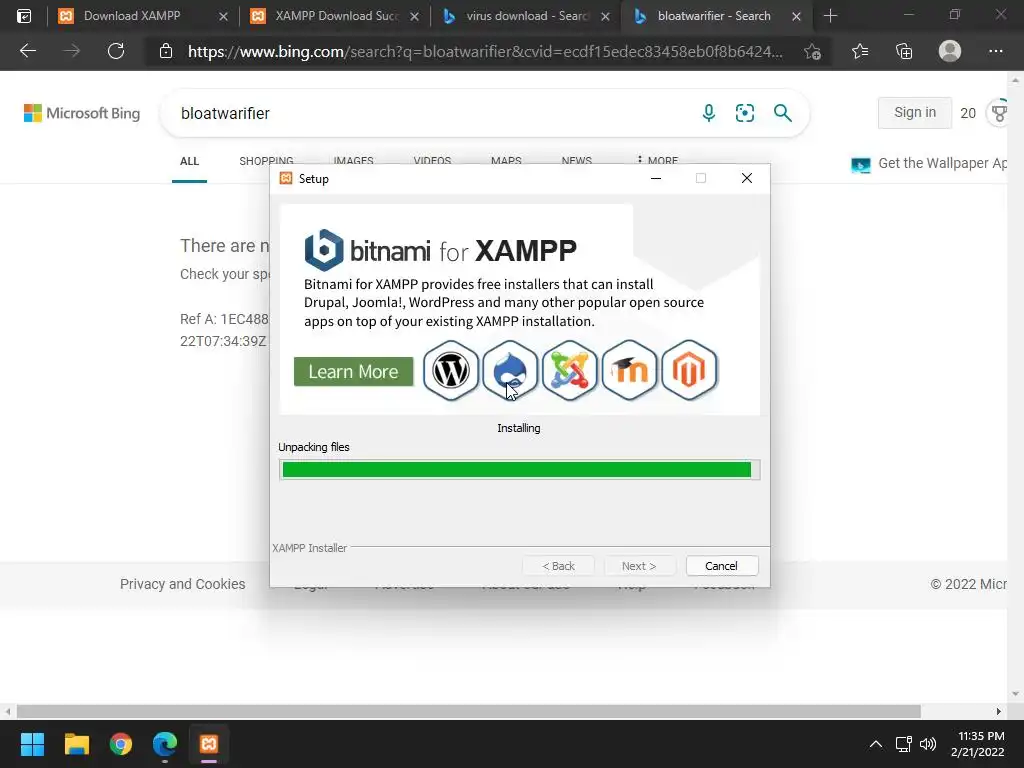Minimize the Setup installer window
The width and height of the screenshot is (1024, 768).
[656, 178]
